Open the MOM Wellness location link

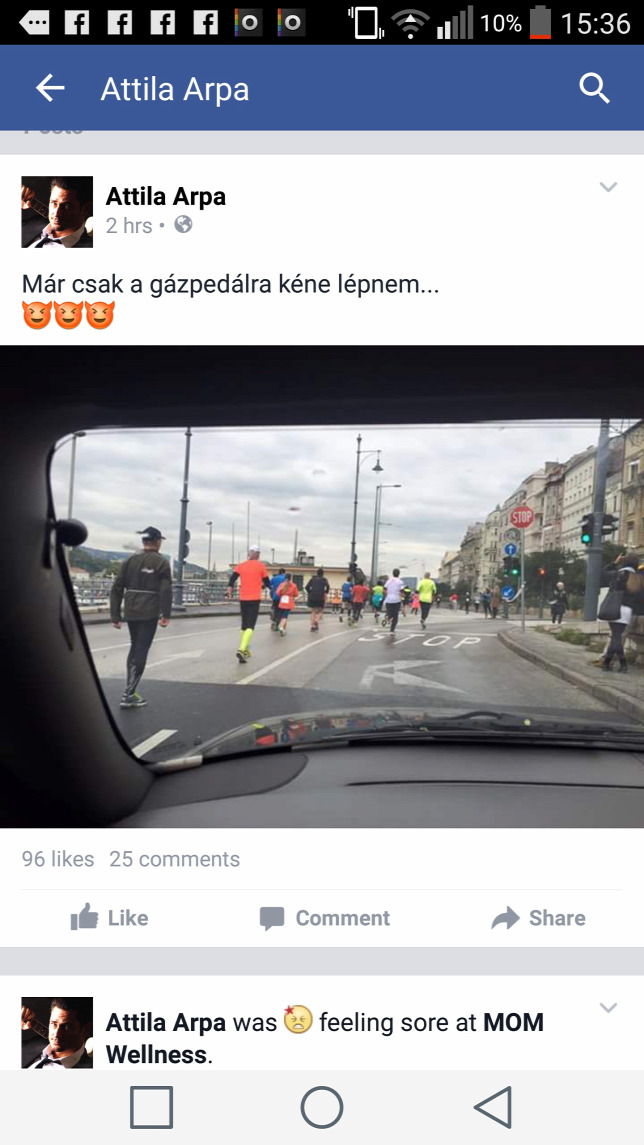(x=324, y=1038)
